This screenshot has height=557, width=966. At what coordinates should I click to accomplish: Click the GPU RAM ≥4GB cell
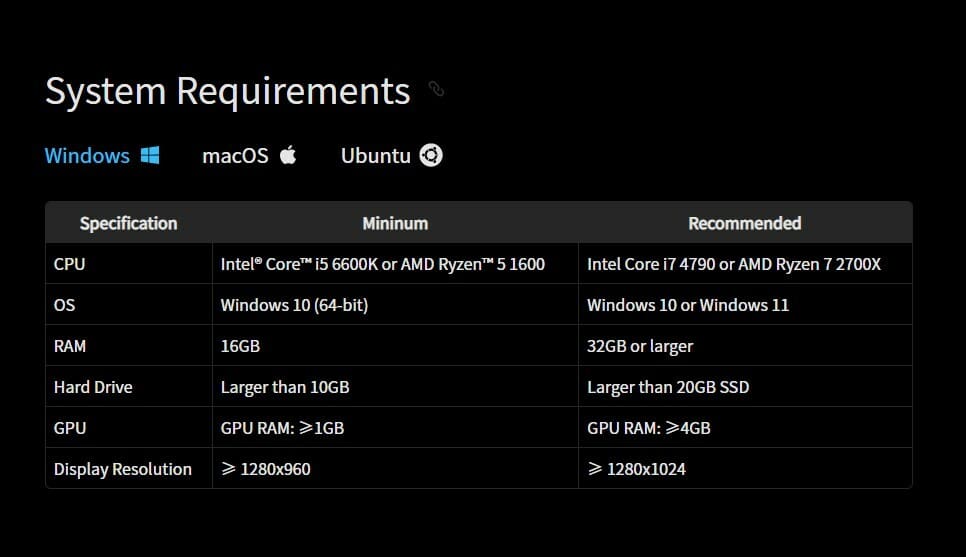point(745,428)
